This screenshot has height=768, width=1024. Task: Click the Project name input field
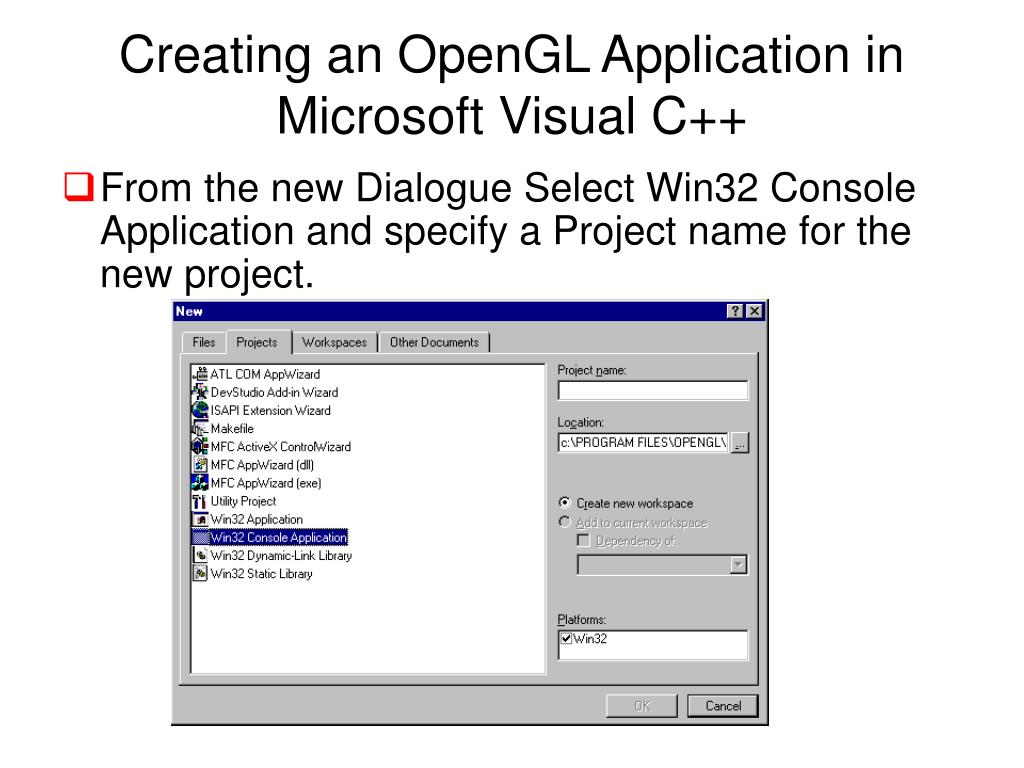tap(652, 391)
